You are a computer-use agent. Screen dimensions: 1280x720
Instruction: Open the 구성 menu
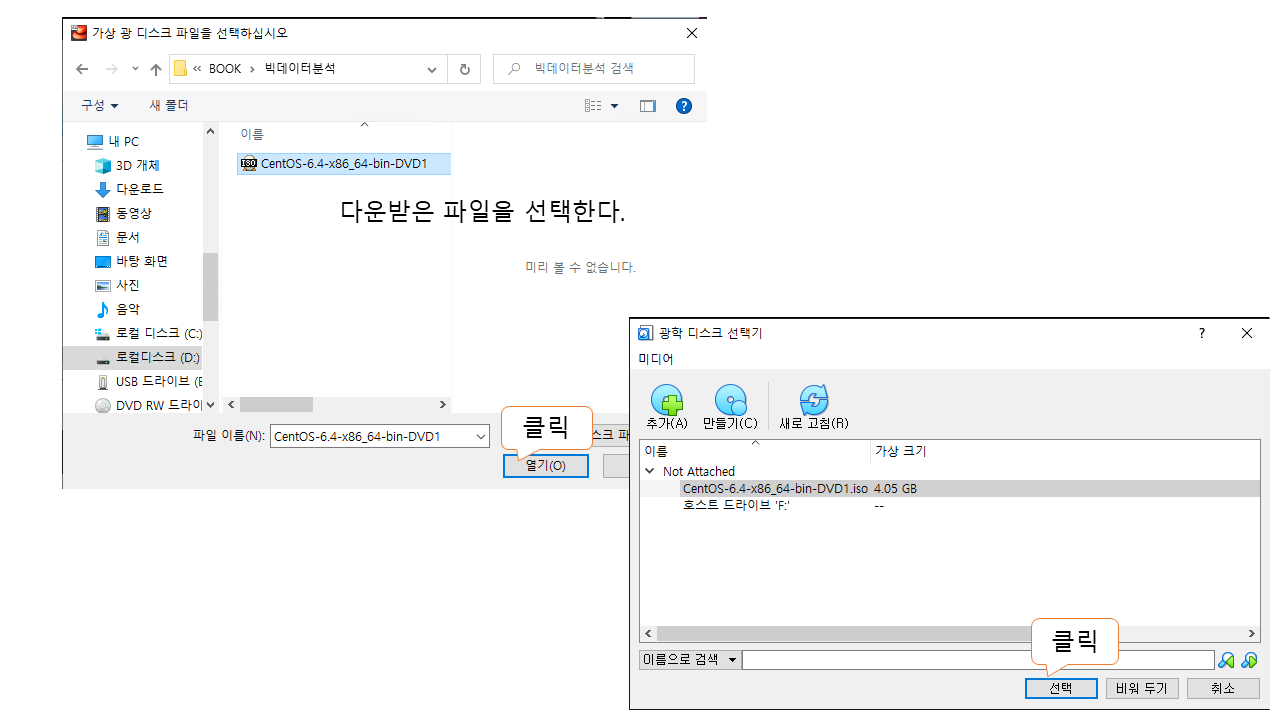point(99,106)
